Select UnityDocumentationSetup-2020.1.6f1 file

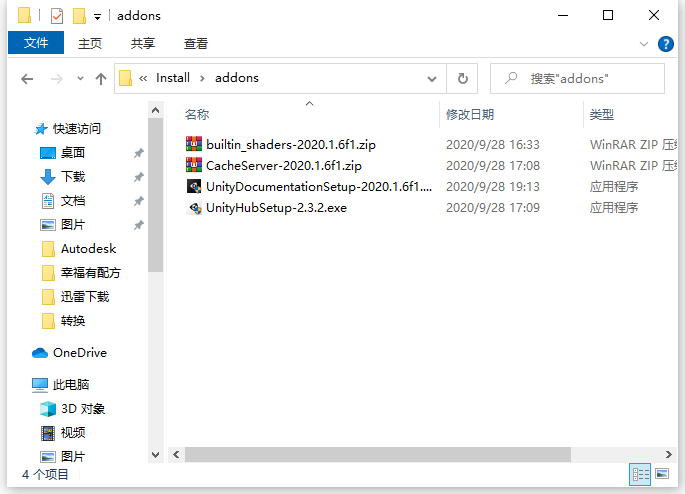click(x=319, y=187)
